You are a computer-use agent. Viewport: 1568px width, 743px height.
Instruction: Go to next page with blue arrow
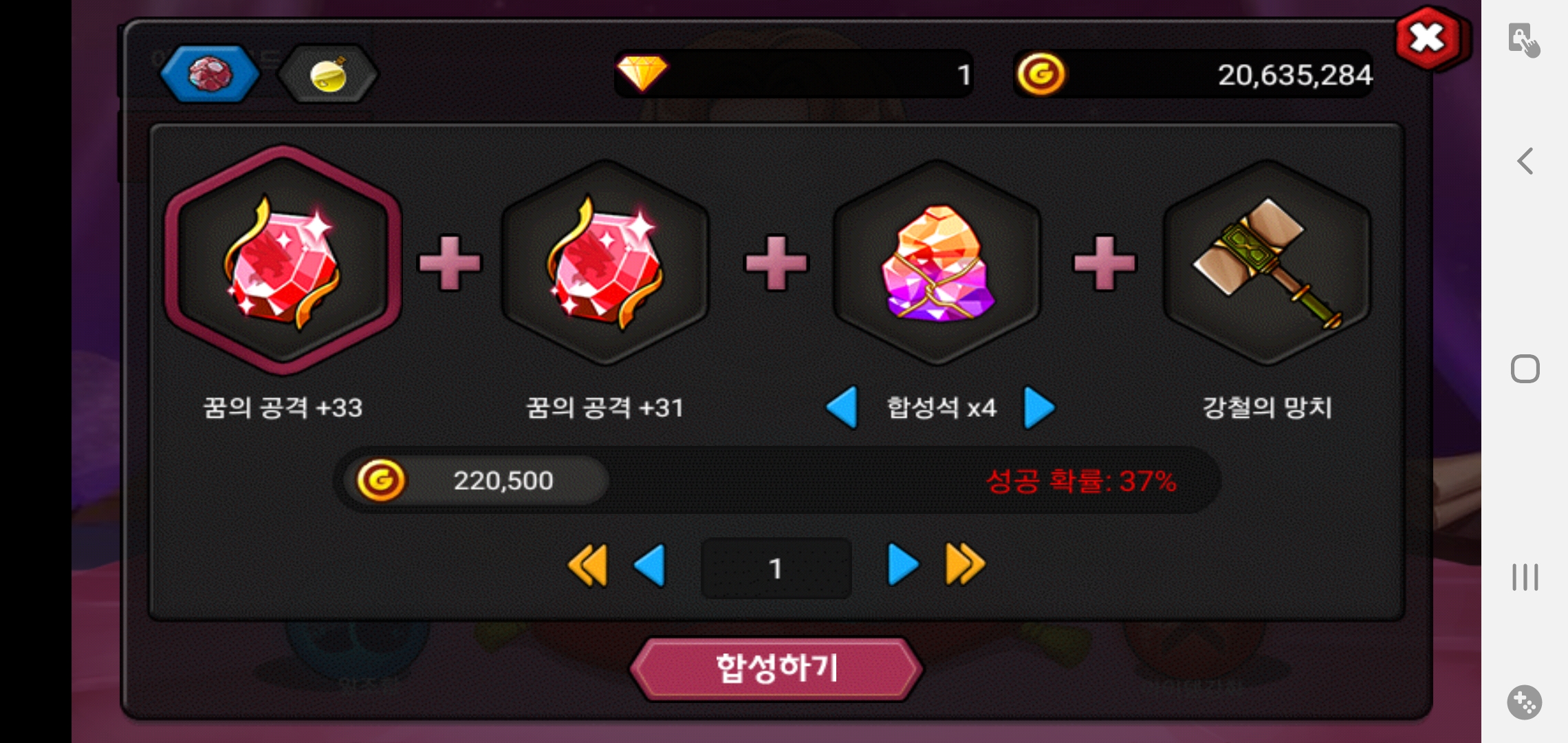click(903, 566)
